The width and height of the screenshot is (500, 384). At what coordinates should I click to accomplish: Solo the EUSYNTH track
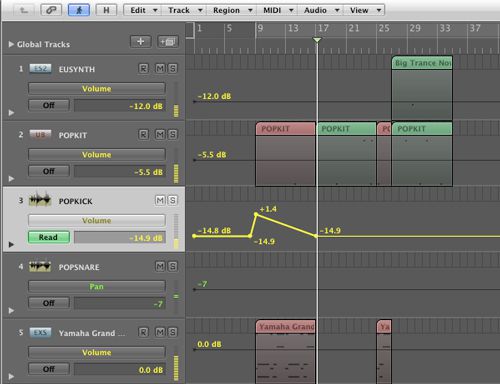click(x=172, y=69)
